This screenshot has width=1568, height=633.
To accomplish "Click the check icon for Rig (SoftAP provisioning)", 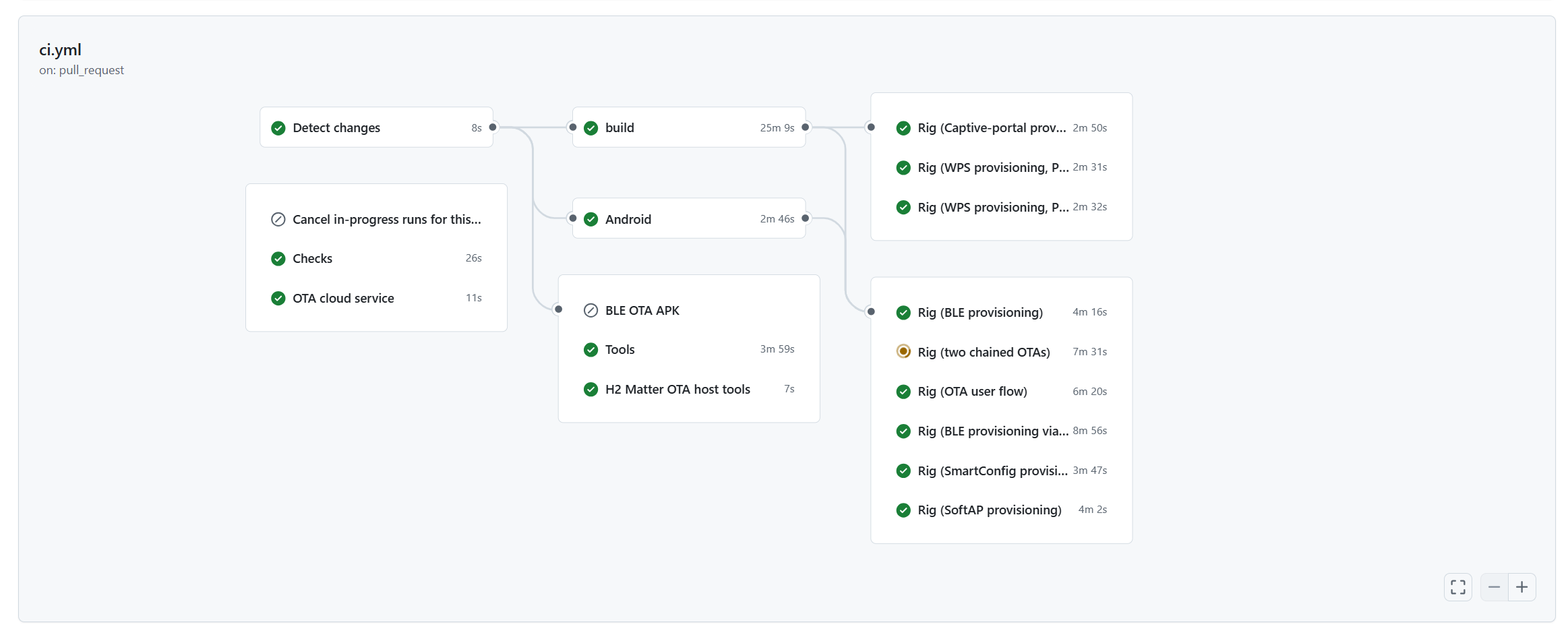I will [903, 510].
